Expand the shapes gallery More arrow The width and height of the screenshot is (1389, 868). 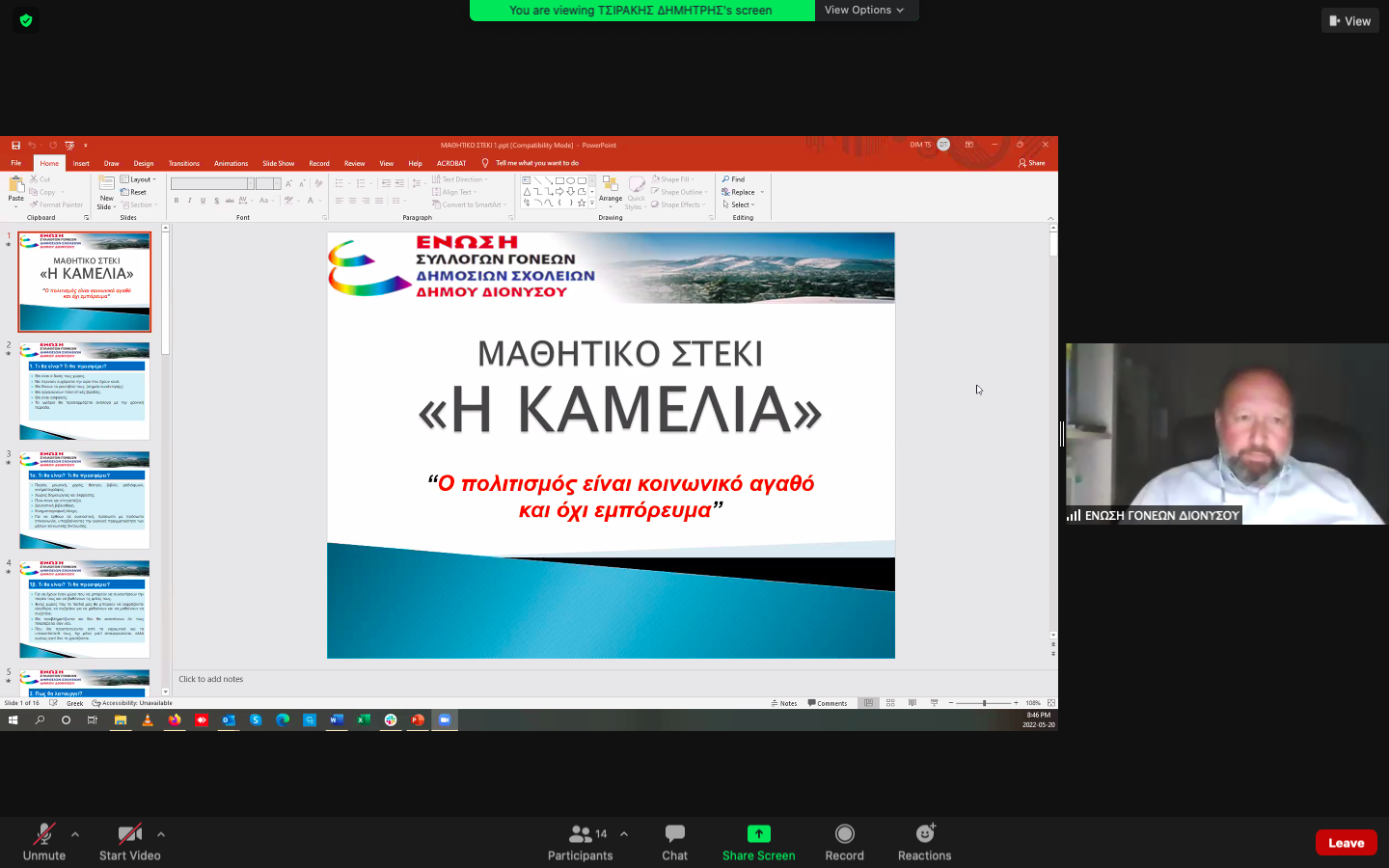[x=592, y=203]
